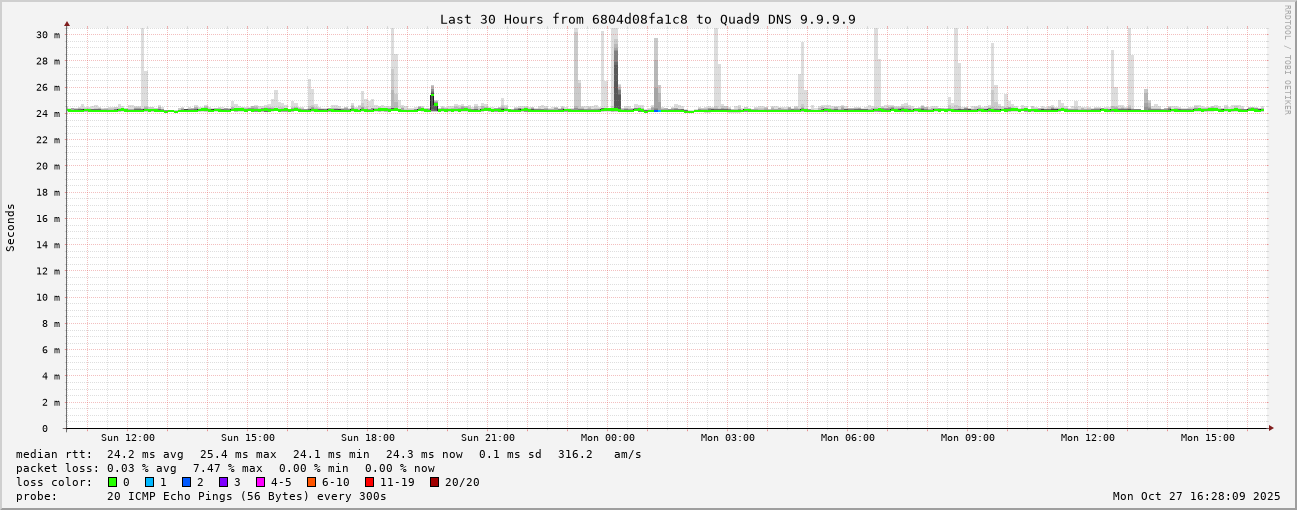Screen dimensions: 1297x510
Task: Click the light blue loss color 1 swatch
Action: tap(149, 482)
